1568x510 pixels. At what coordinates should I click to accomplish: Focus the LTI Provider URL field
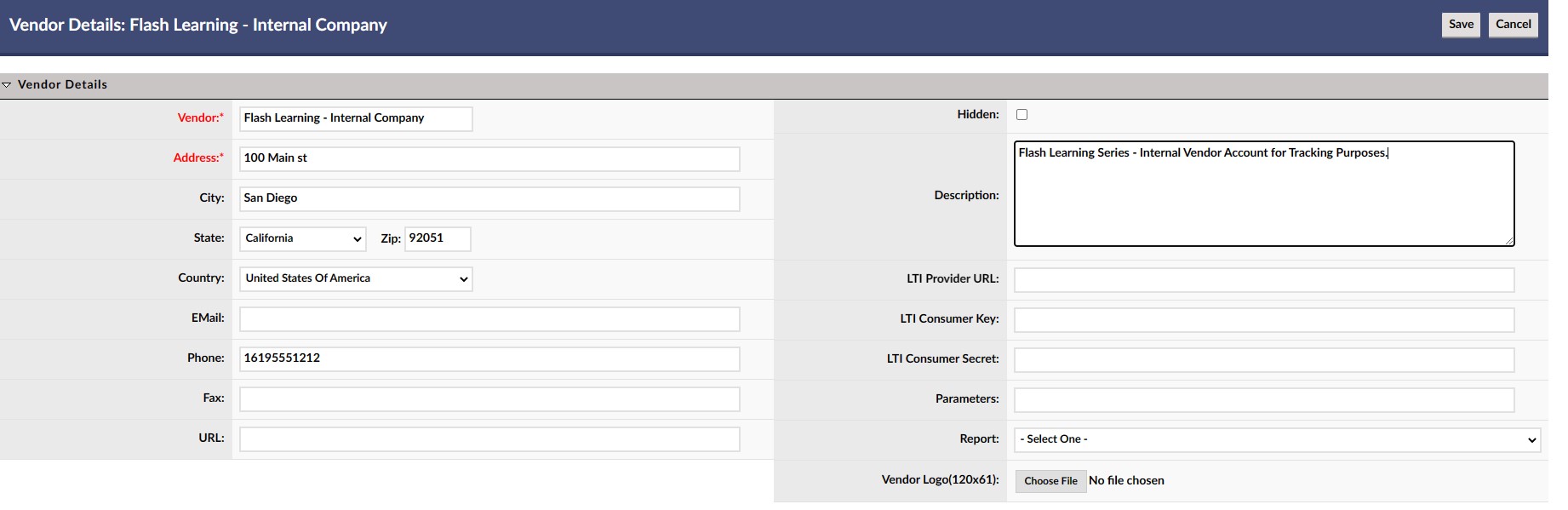click(1264, 279)
